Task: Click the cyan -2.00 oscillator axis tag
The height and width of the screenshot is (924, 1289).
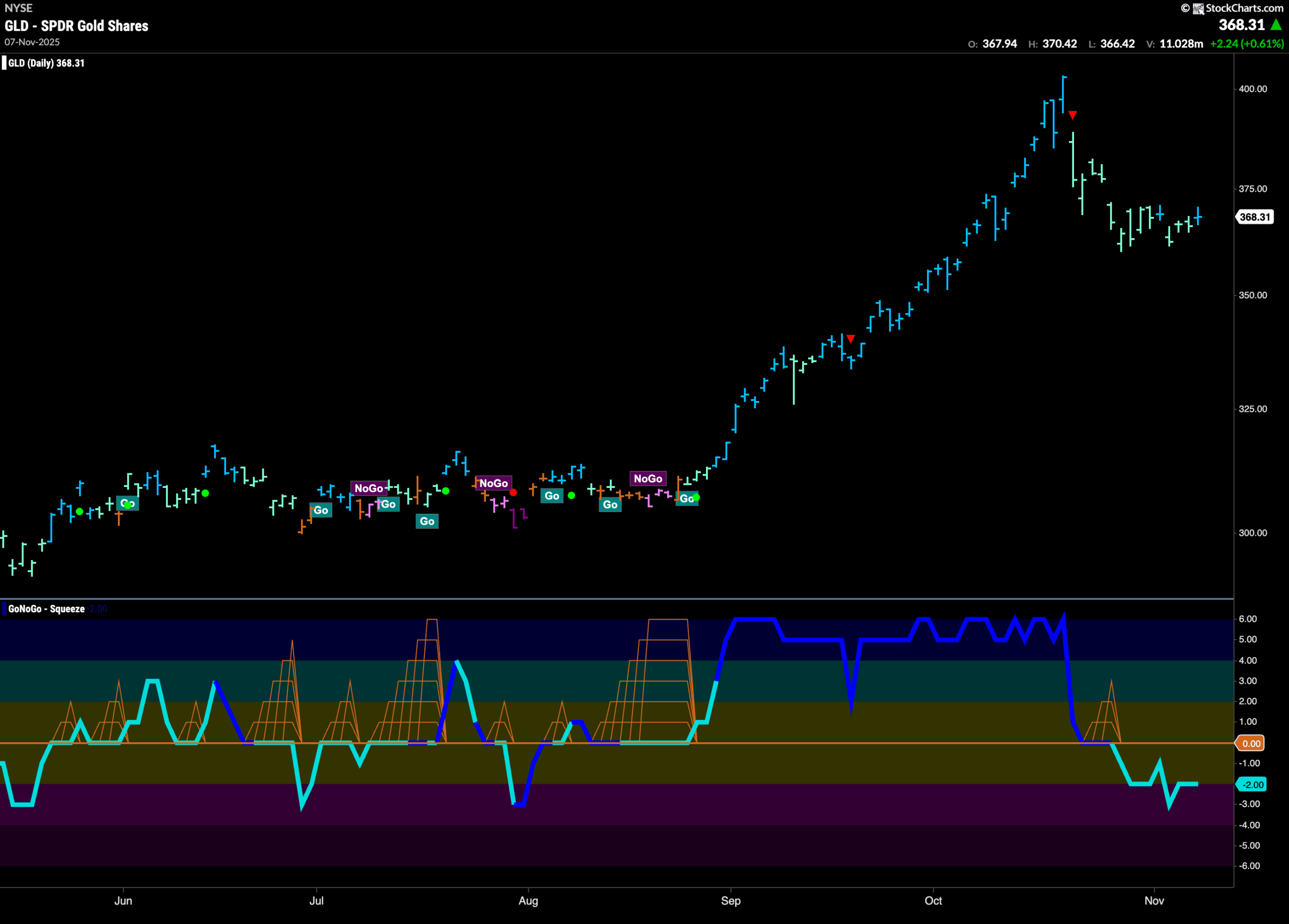Action: click(x=1252, y=785)
